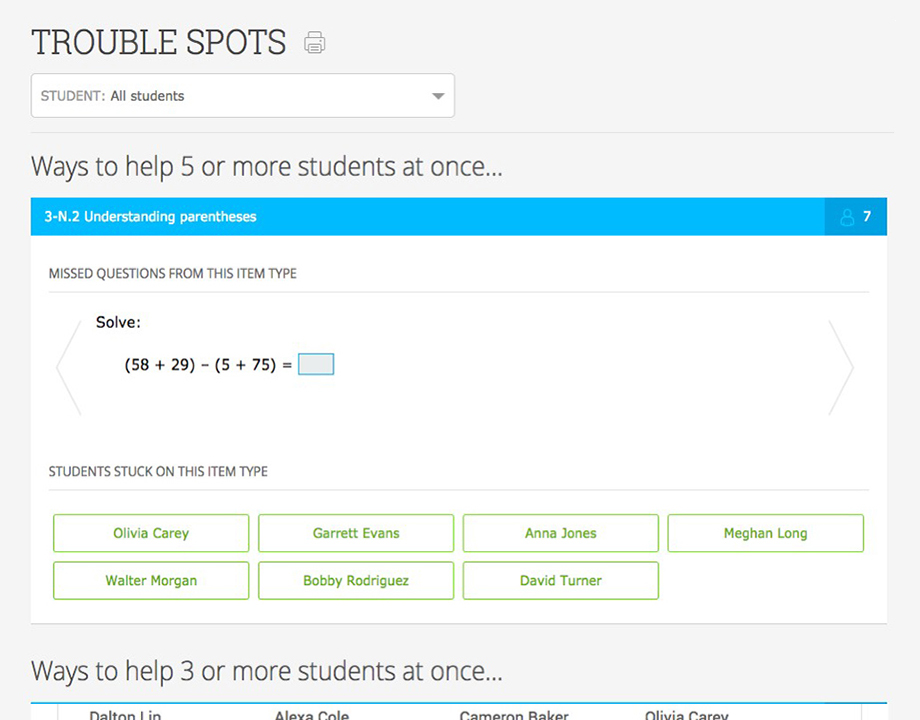Click the answer box in the equation
Screen dimensions: 920x720
pyautogui.click(x=316, y=364)
